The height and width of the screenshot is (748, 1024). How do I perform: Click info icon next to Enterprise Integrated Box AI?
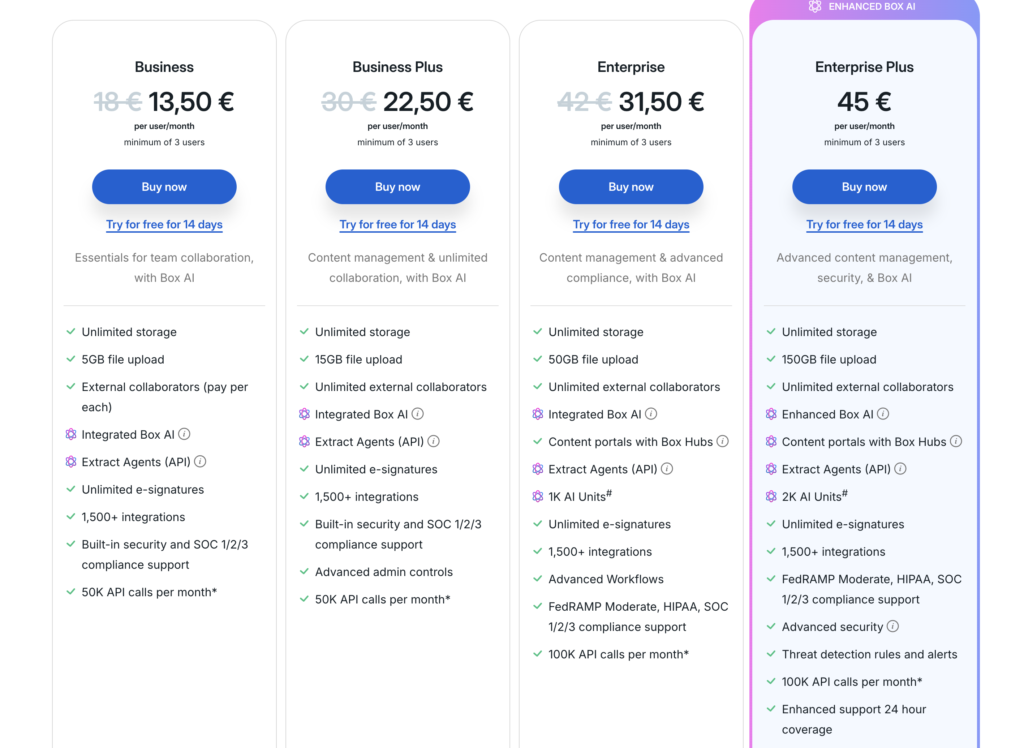(651, 414)
